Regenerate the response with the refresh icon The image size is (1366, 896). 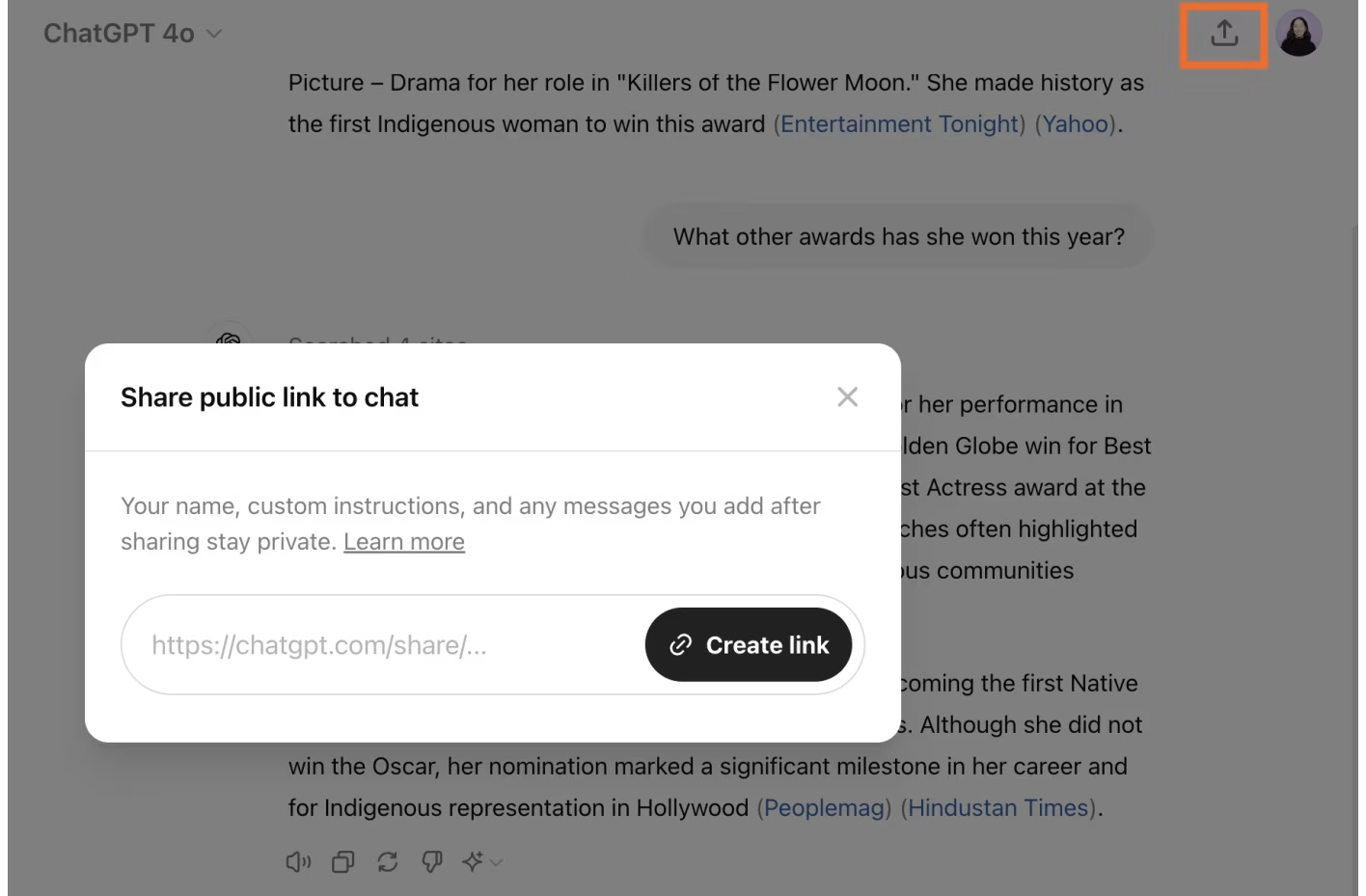click(x=388, y=861)
